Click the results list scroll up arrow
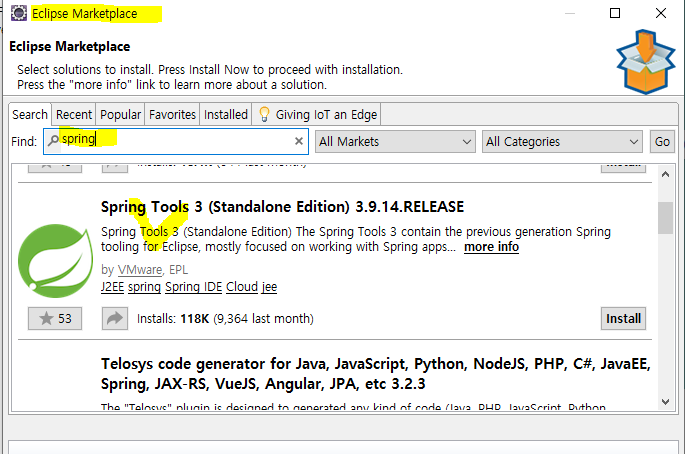This screenshot has width=685, height=454. (x=665, y=175)
